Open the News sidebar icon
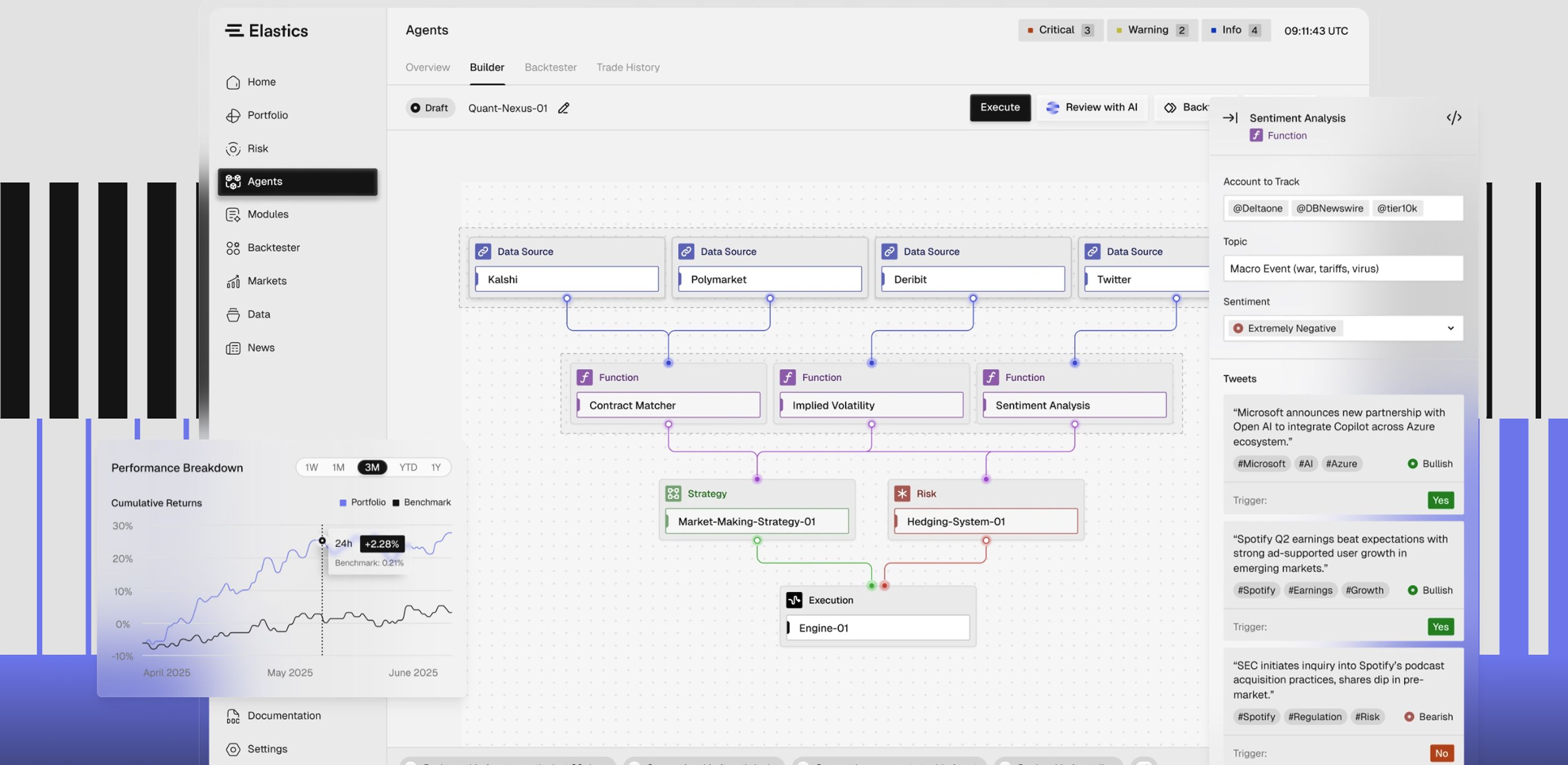The width and height of the screenshot is (1568, 765). point(233,348)
